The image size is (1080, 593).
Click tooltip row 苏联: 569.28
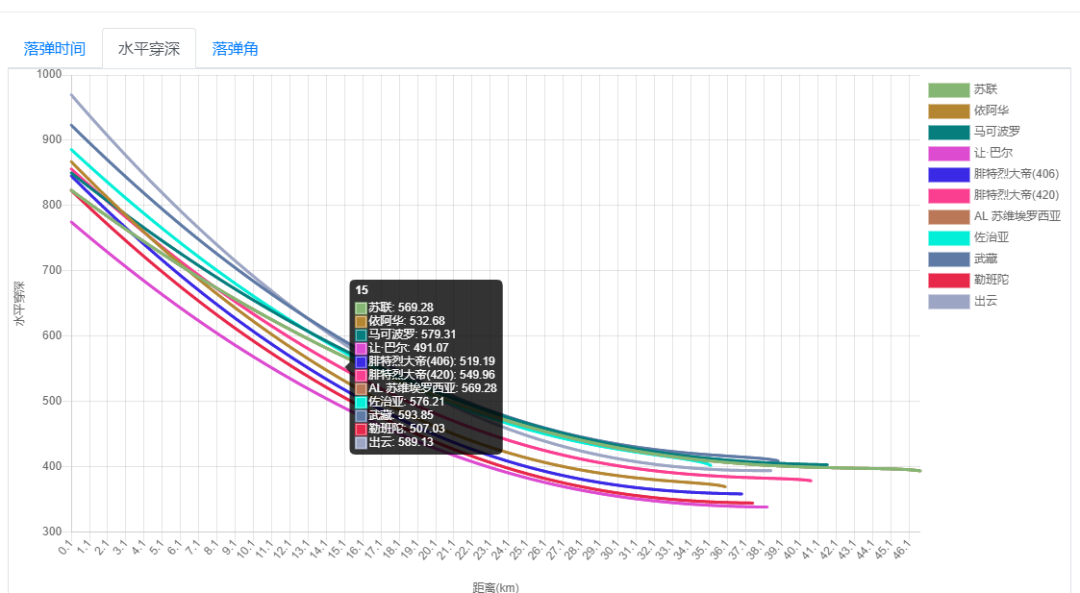[395, 308]
